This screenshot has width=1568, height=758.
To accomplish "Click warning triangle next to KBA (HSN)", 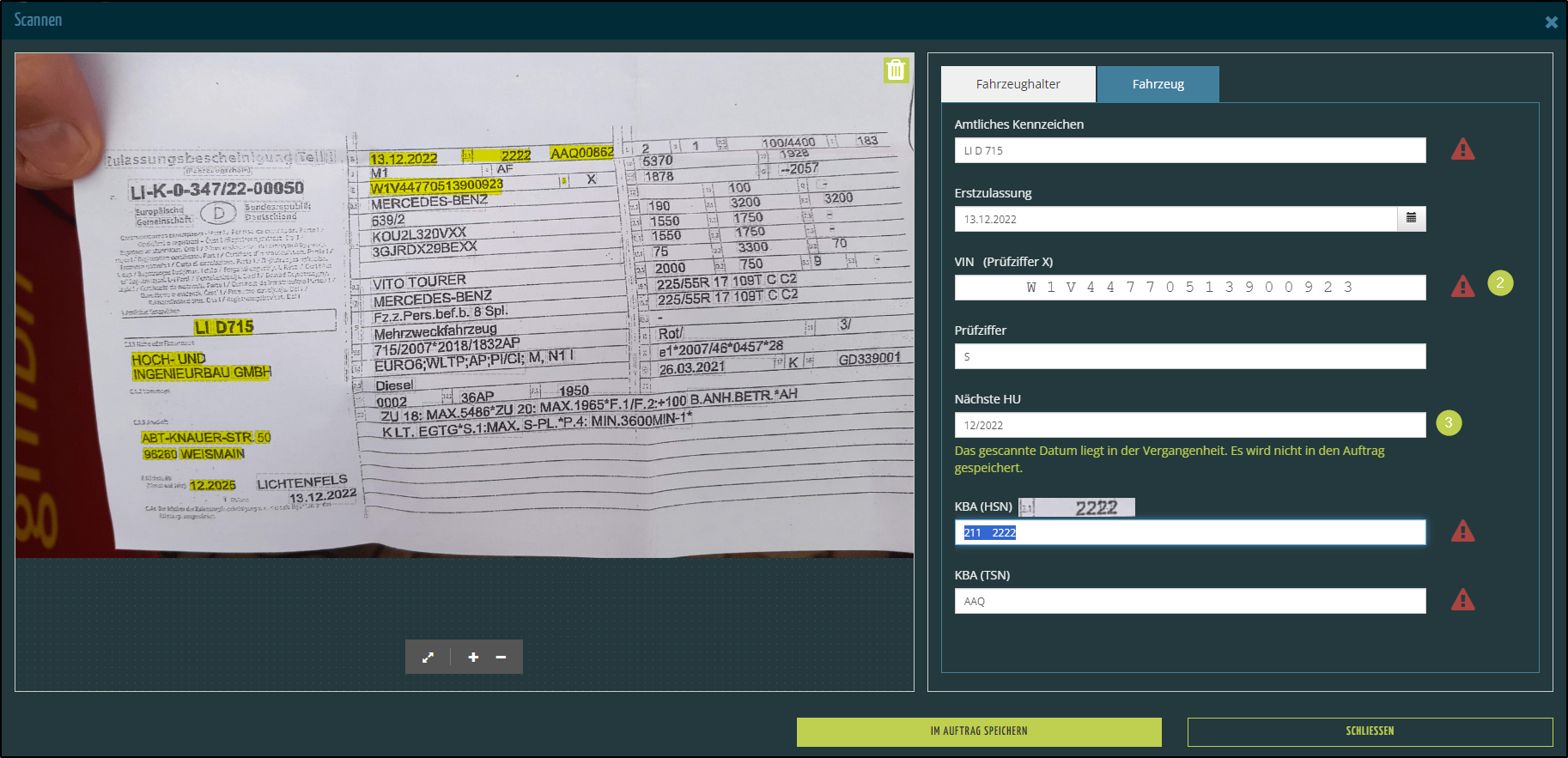I will (1462, 532).
